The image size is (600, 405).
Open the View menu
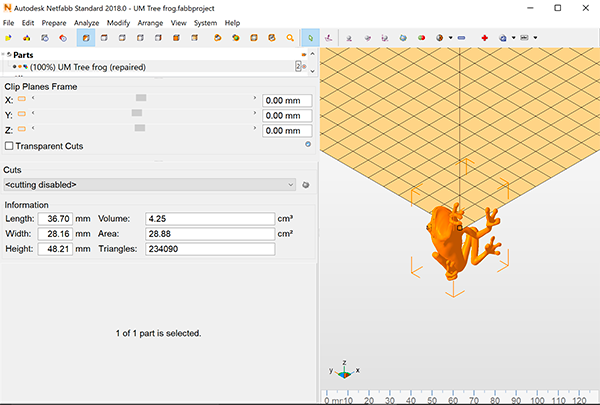tap(178, 23)
